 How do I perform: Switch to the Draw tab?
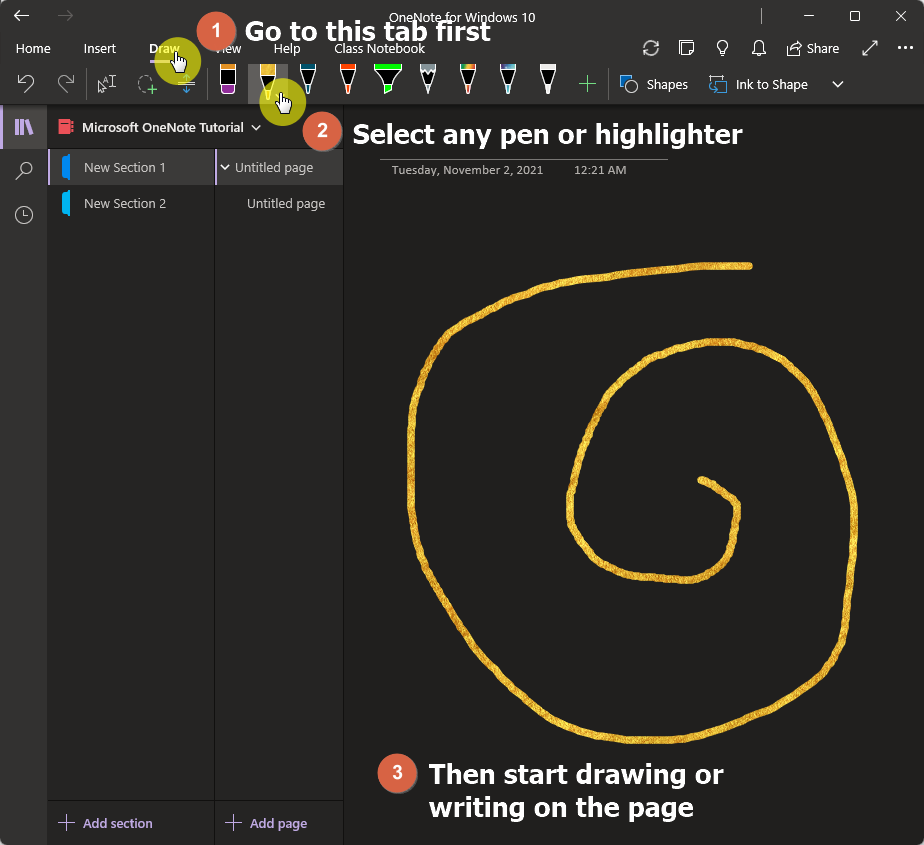click(x=164, y=48)
